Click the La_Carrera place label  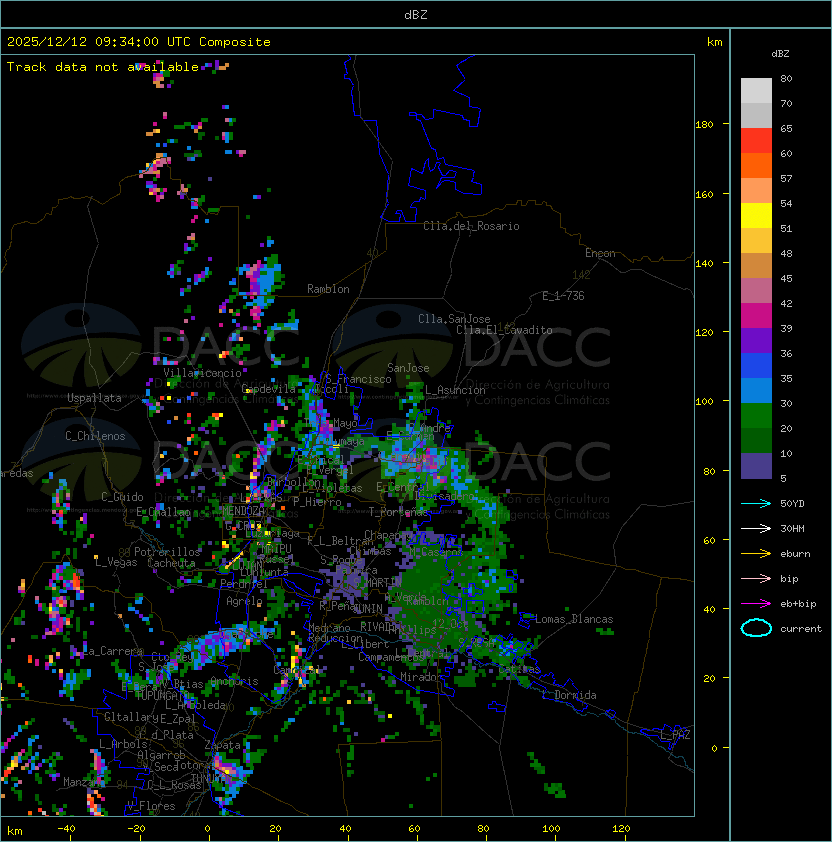113,651
